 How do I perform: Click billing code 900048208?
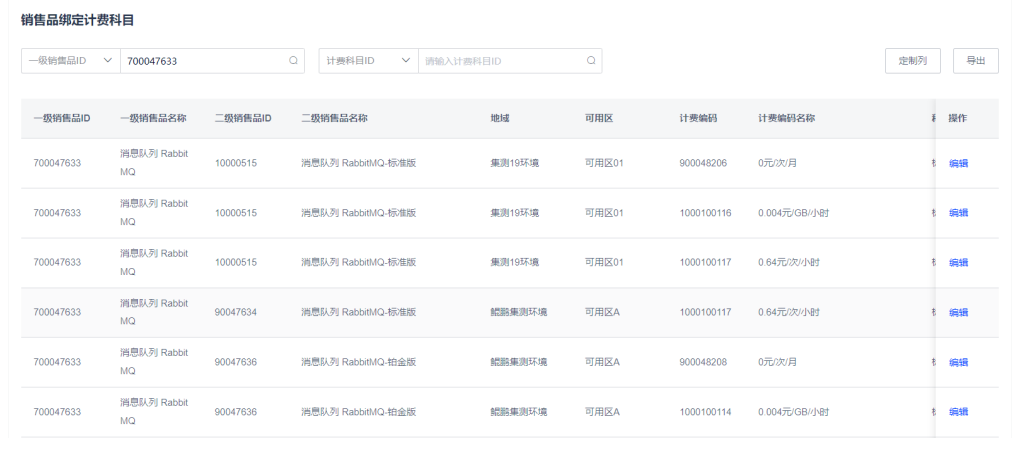click(703, 362)
